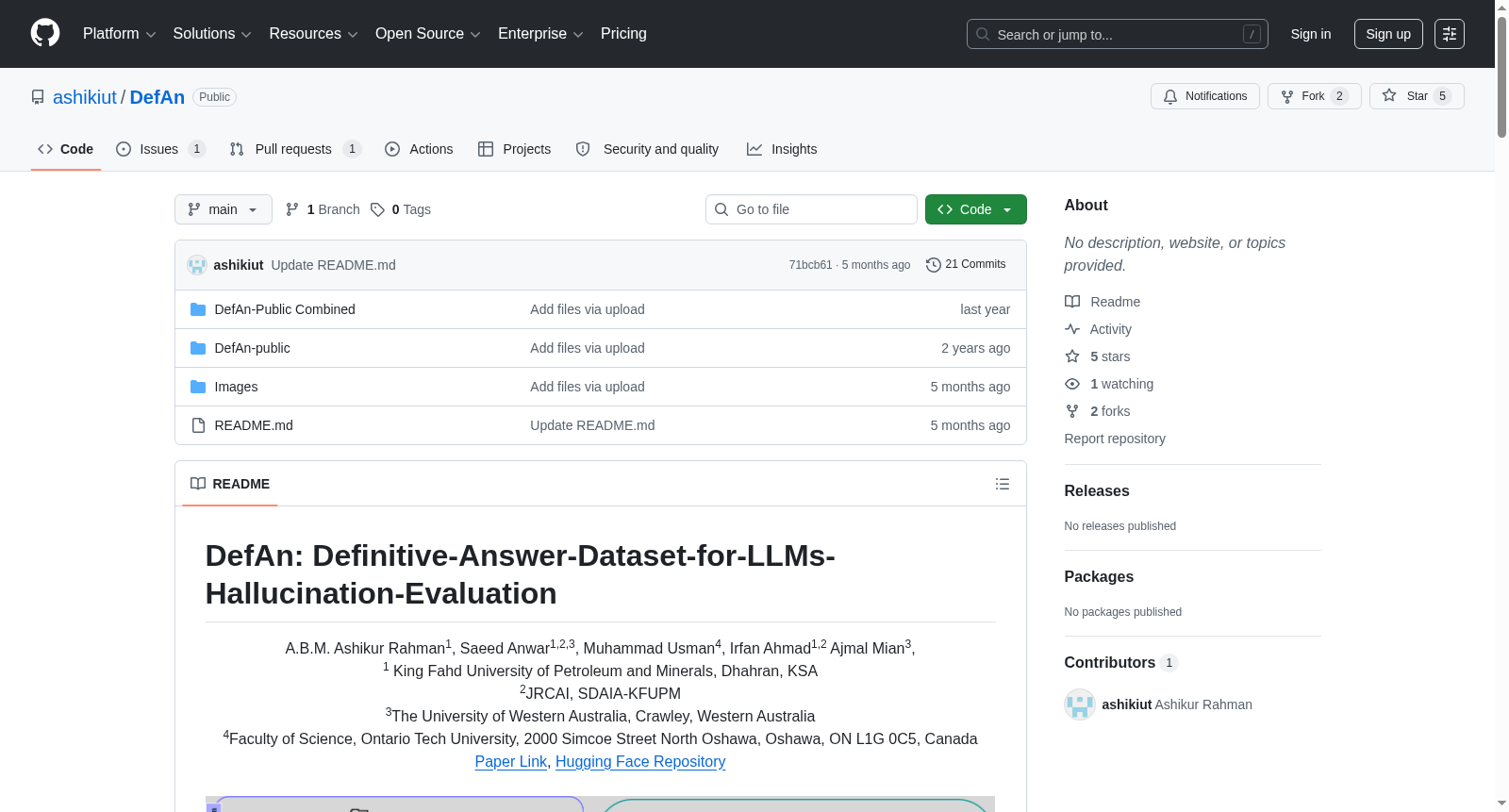This screenshot has height=812, width=1509.
Task: Click the bell icon in Notifications button
Action: click(1170, 96)
